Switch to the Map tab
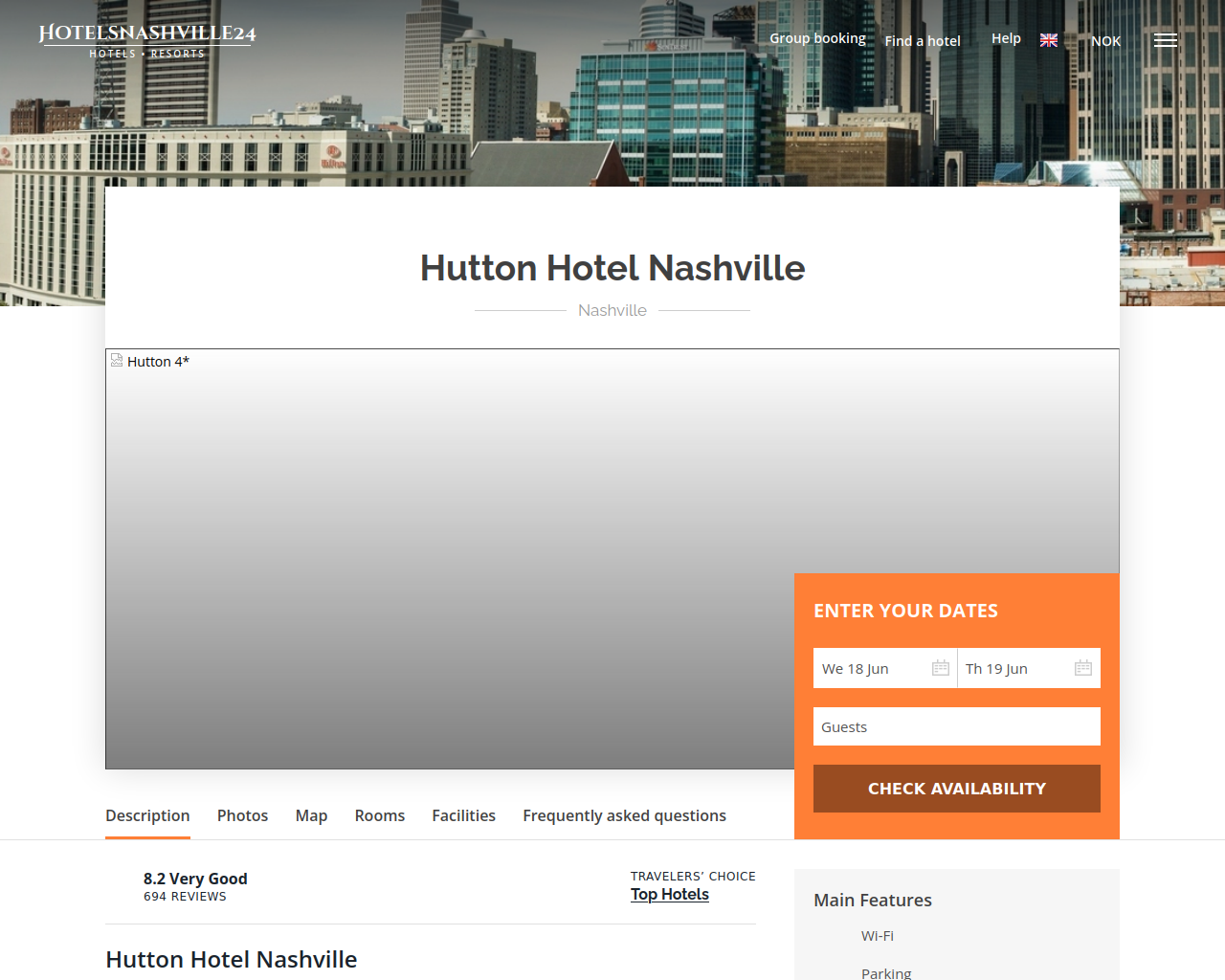This screenshot has width=1225, height=980. [x=311, y=815]
